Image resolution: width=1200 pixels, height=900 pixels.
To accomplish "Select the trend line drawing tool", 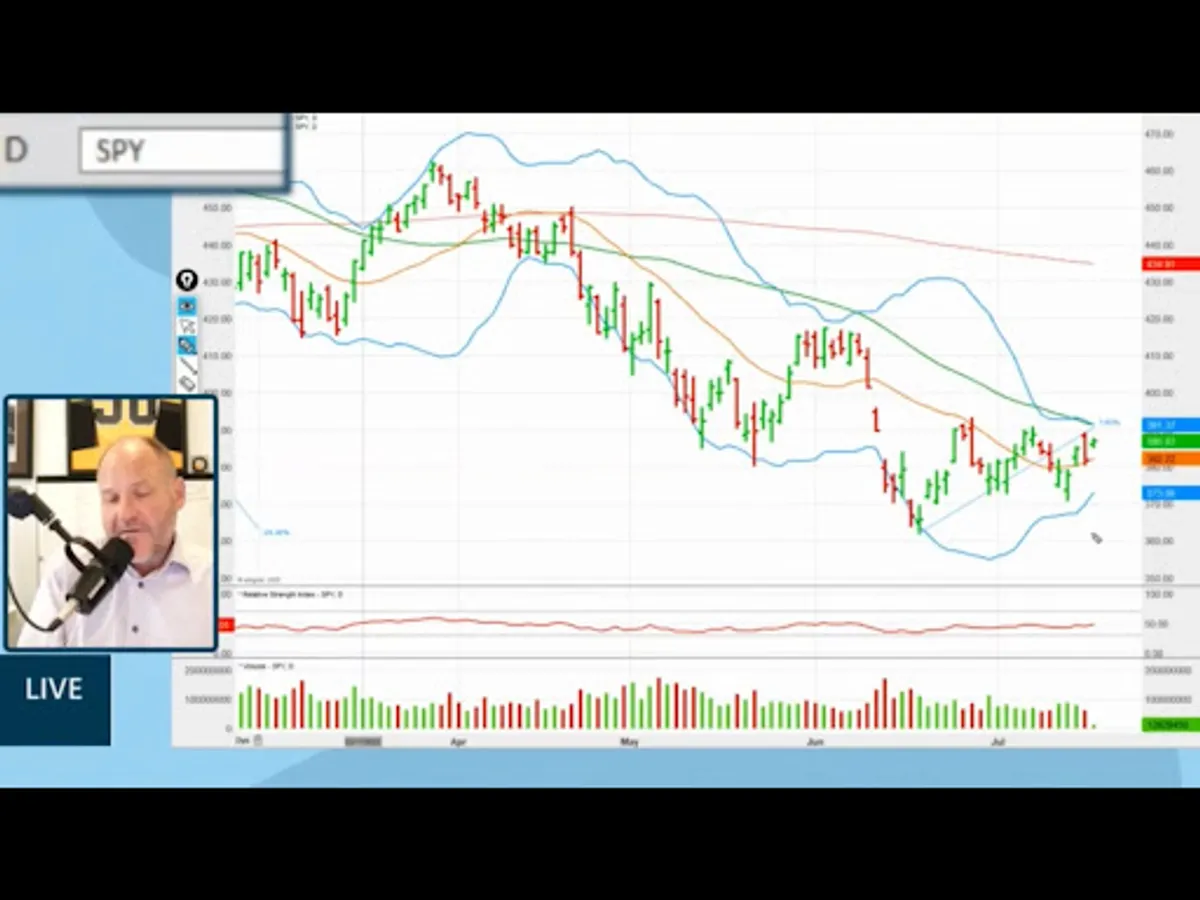I will (x=187, y=365).
